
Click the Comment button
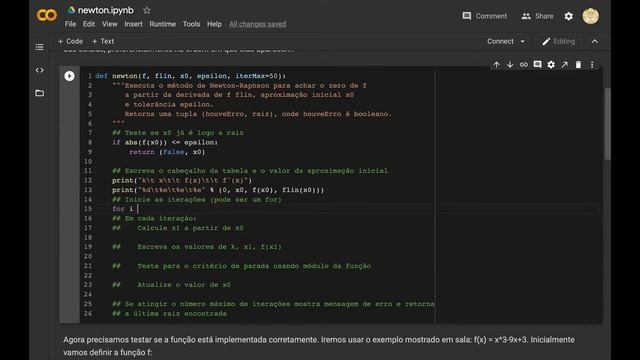pyautogui.click(x=484, y=16)
